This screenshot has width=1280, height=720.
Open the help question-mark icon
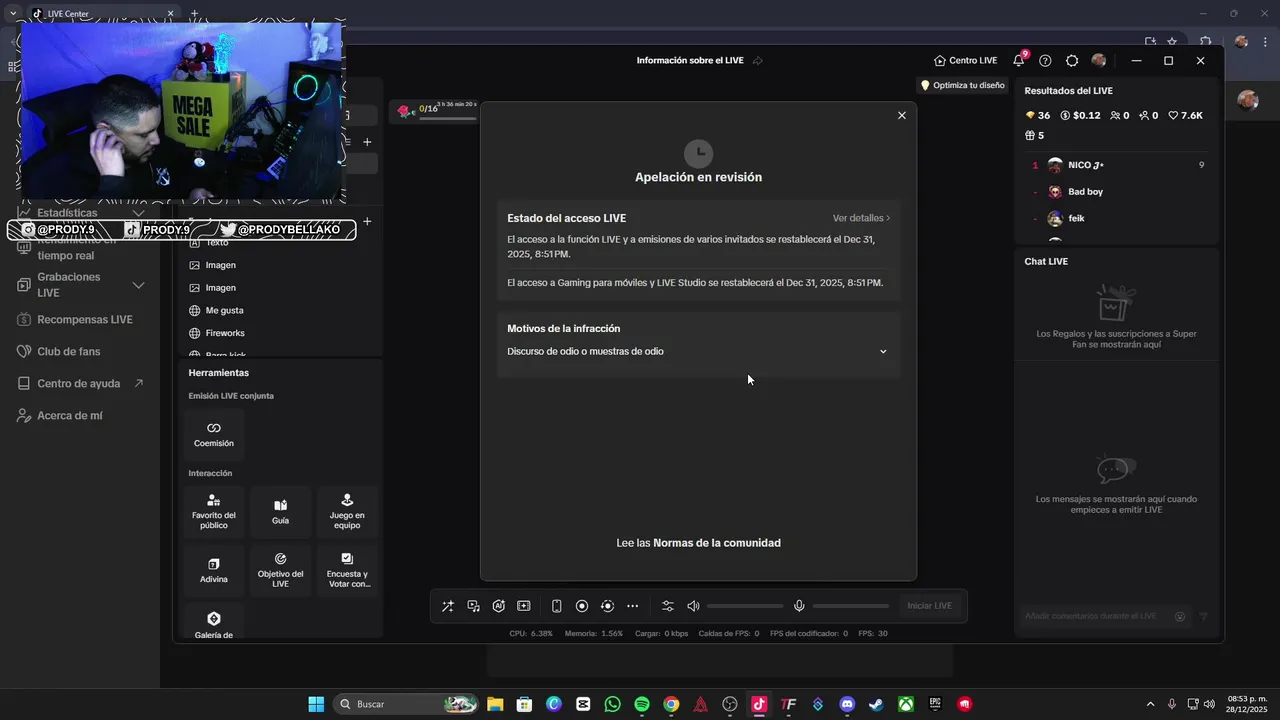[1045, 60]
